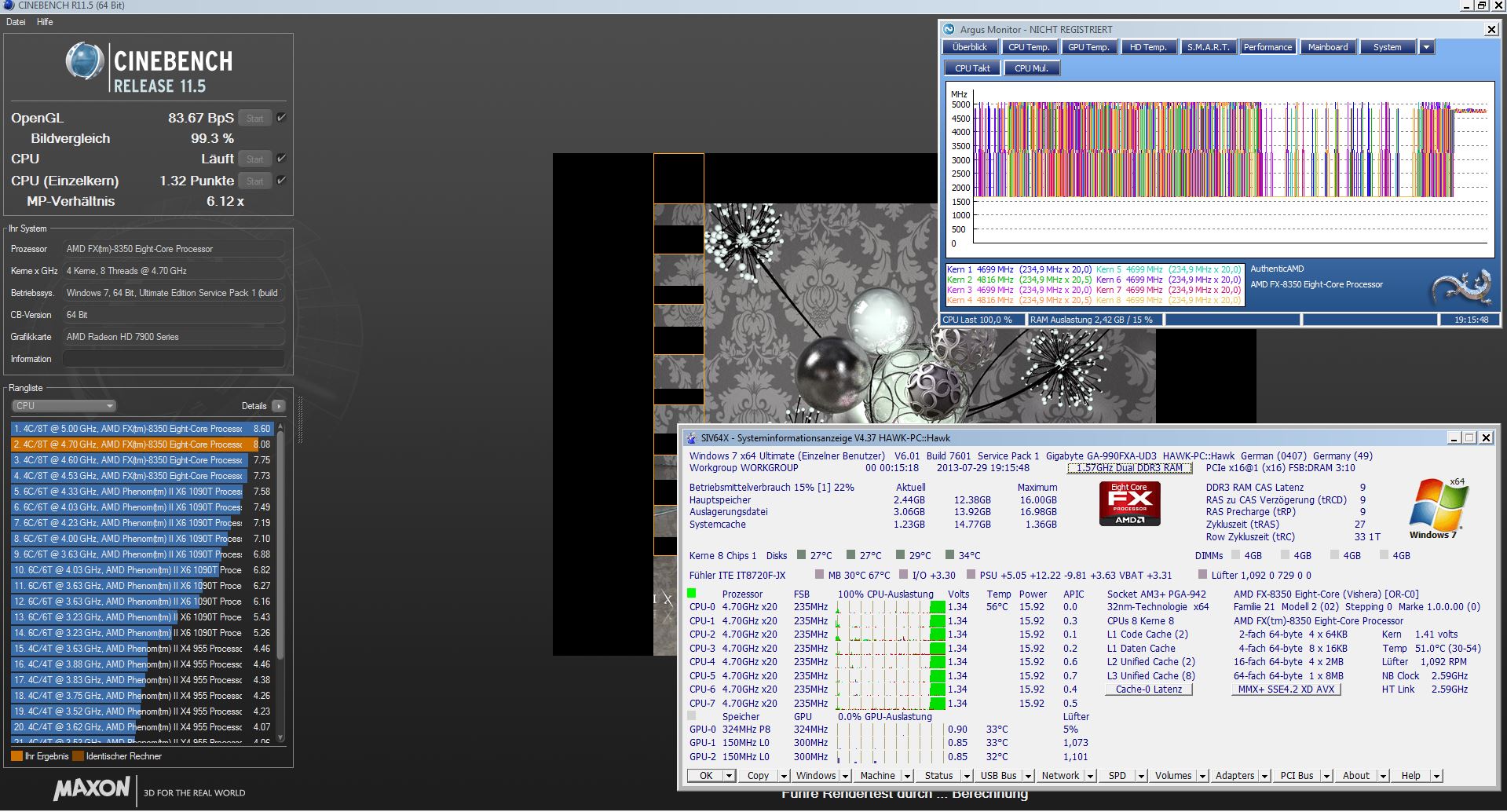Click the green CPU indicator square beside Prozessor

tap(692, 594)
